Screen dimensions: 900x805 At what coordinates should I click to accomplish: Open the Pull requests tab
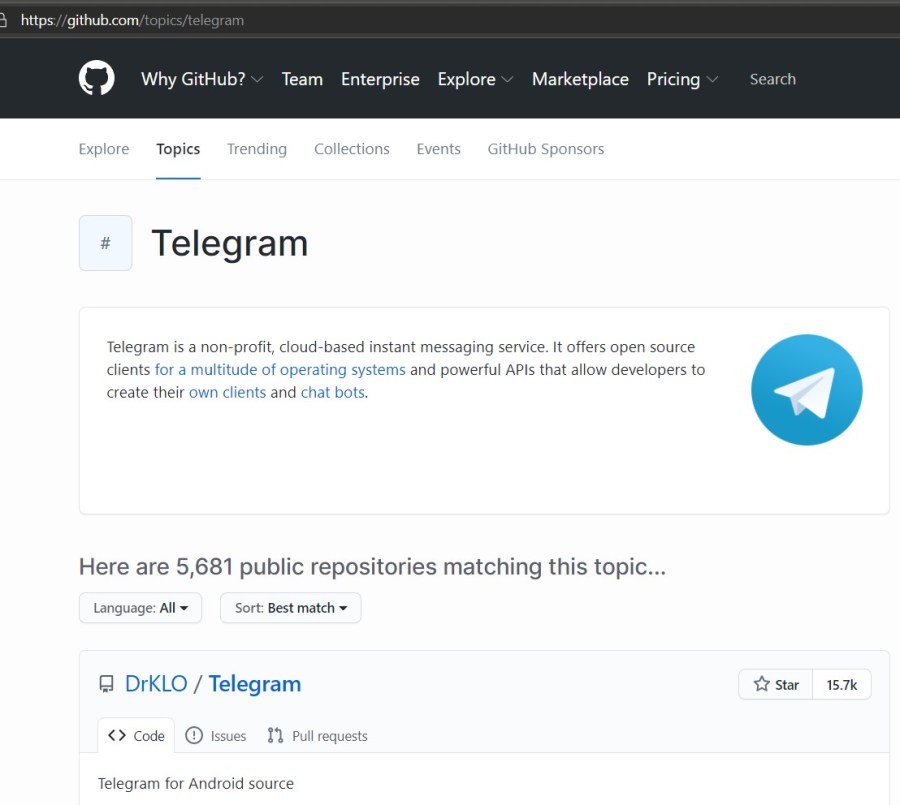[317, 736]
